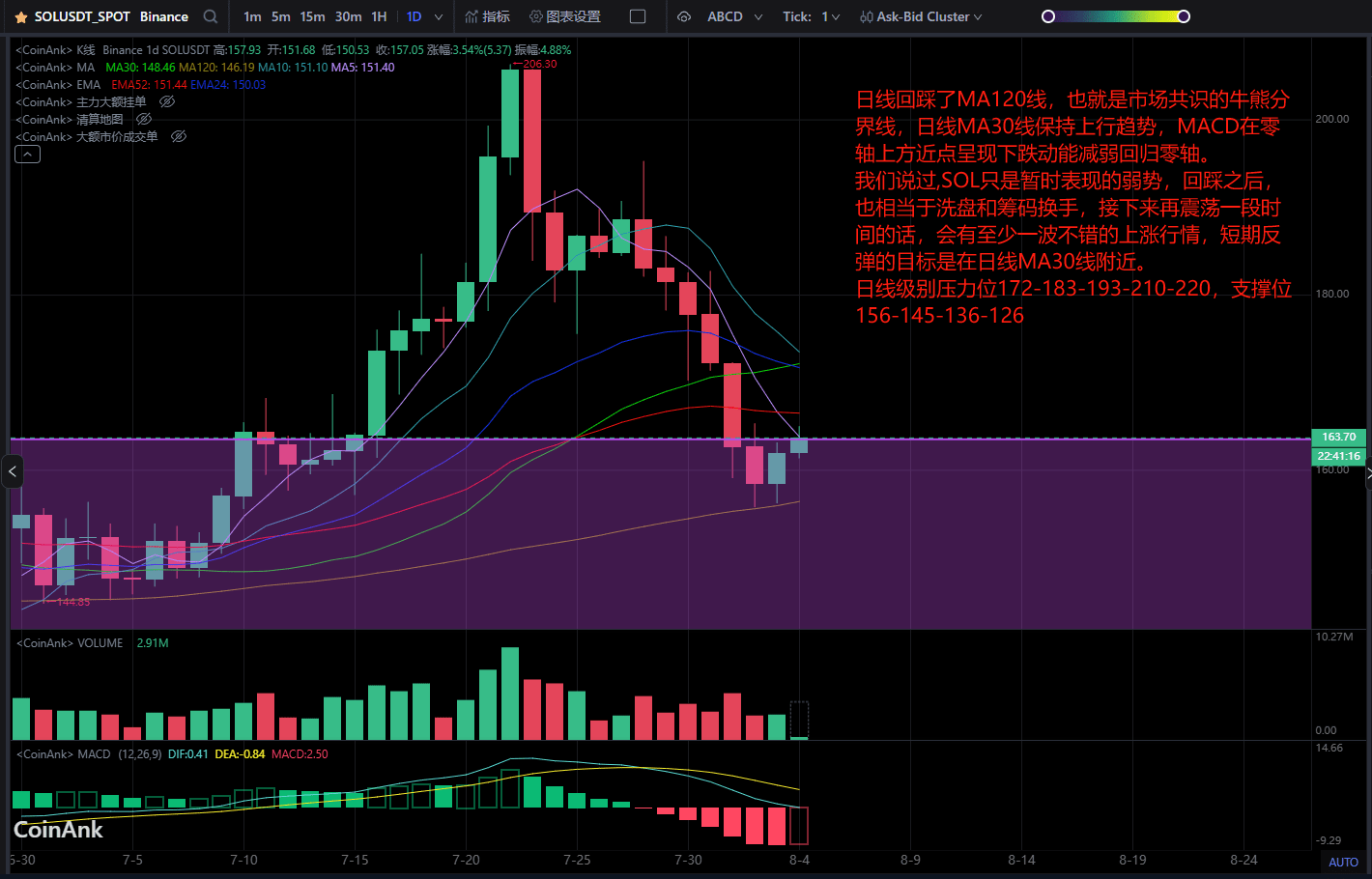This screenshot has width=1372, height=879.
Task: Switch to the 15m timeframe
Action: (x=312, y=16)
